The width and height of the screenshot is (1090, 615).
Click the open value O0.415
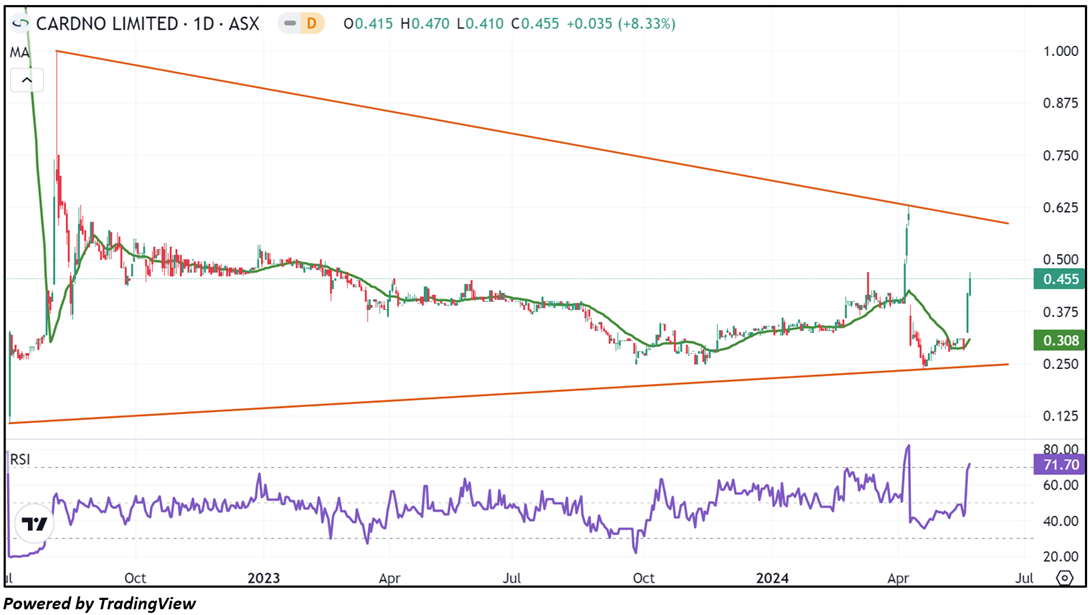(366, 24)
